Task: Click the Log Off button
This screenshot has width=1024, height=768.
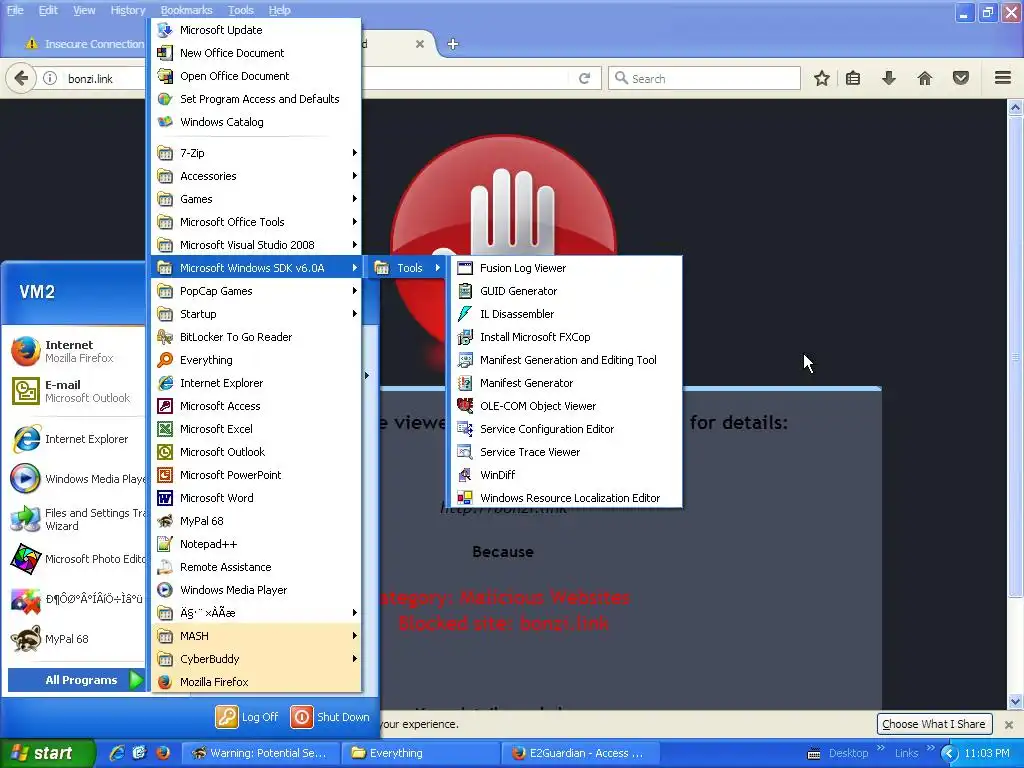Action: [248, 717]
